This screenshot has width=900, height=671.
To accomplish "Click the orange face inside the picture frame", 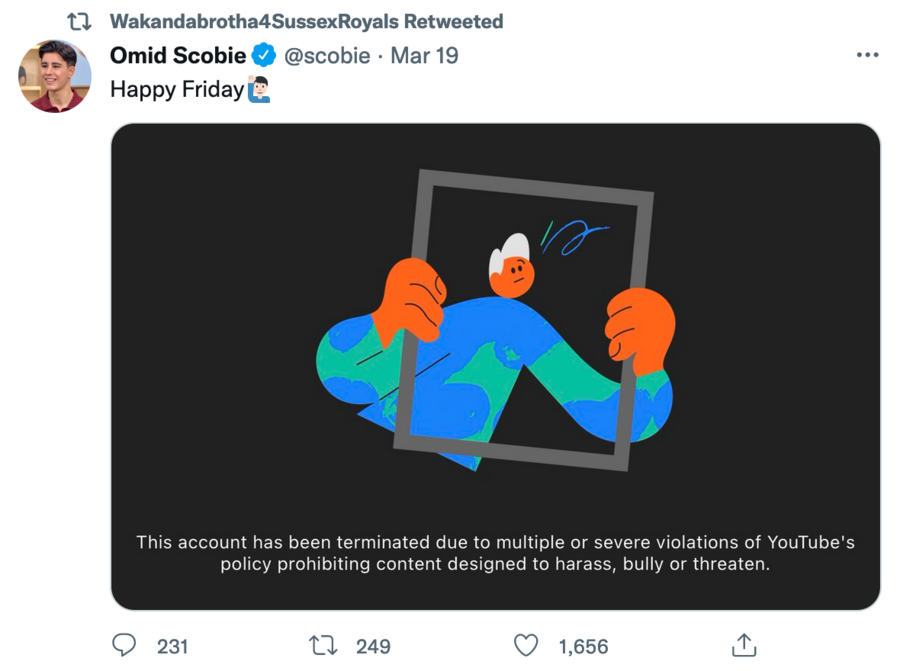I will [513, 274].
